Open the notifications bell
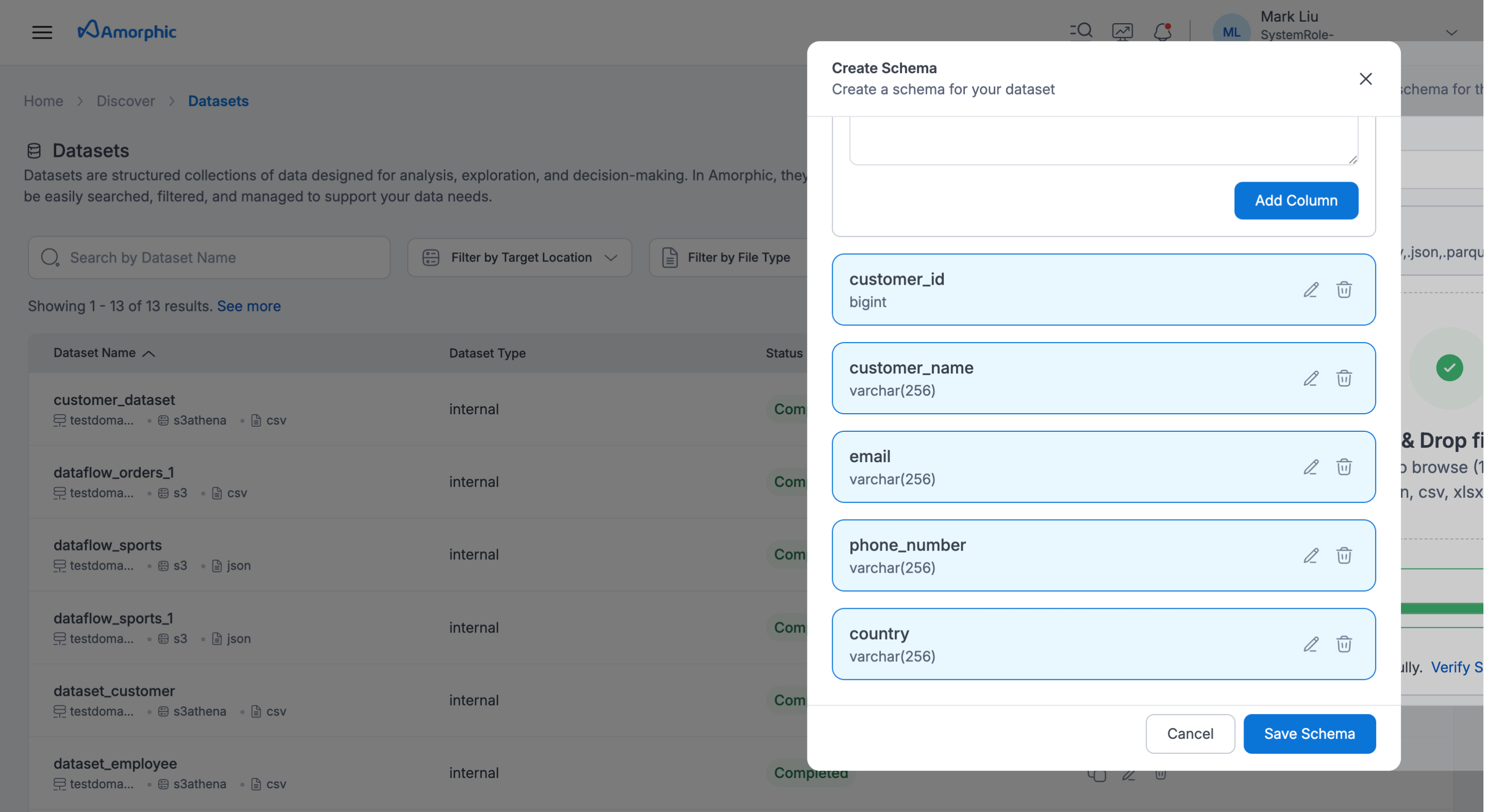Image resolution: width=1486 pixels, height=812 pixels. pos(1162,31)
